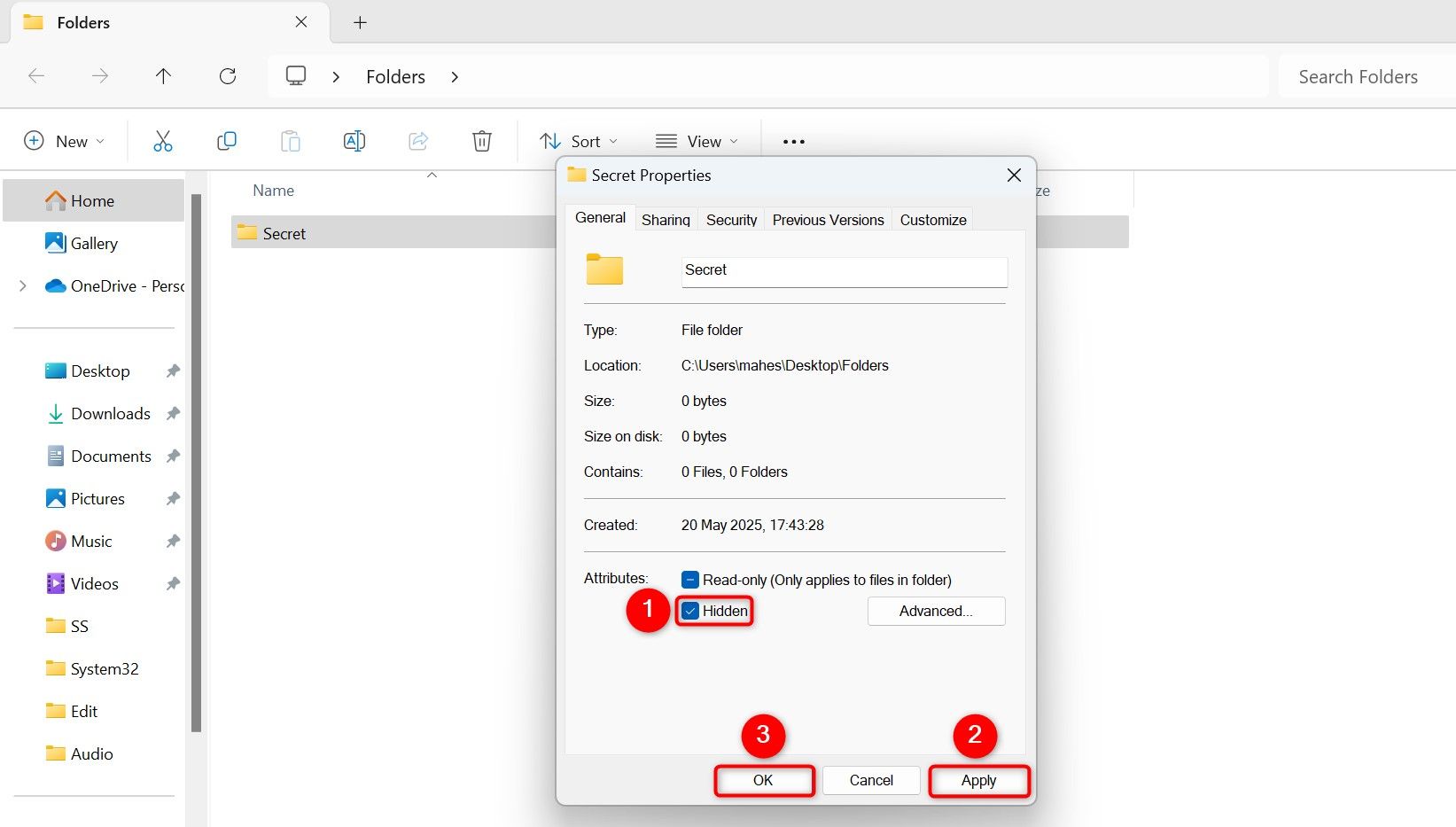Switch to the General tab
1456x827 pixels.
tap(600, 218)
